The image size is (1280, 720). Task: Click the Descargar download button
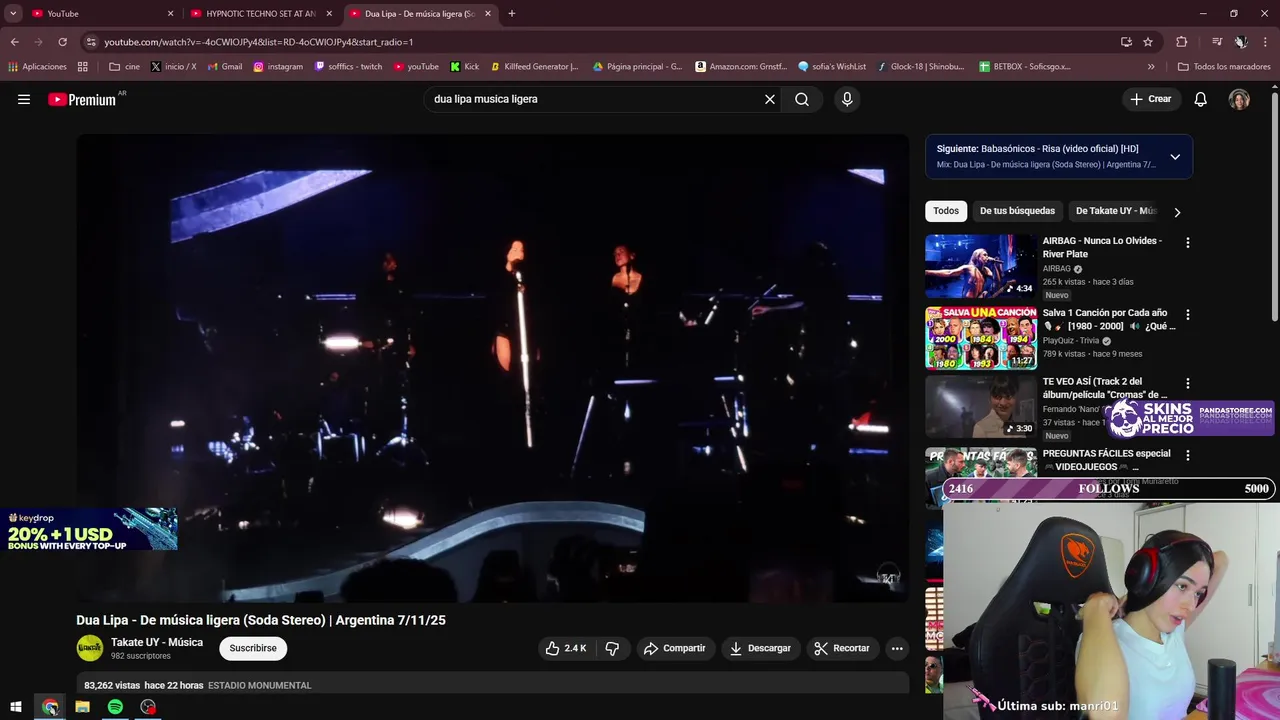pyautogui.click(x=760, y=648)
